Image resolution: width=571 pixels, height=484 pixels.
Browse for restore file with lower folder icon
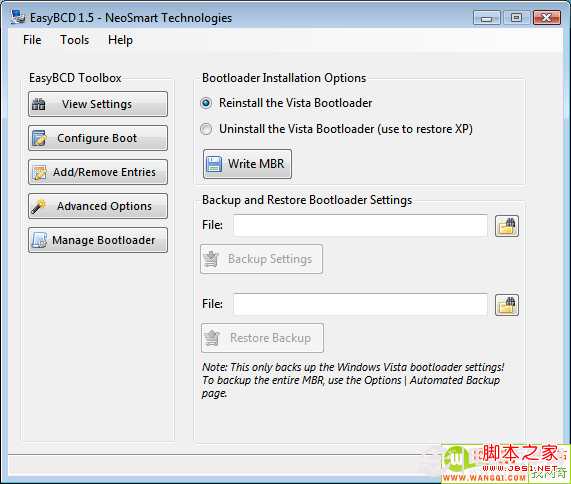(507, 305)
